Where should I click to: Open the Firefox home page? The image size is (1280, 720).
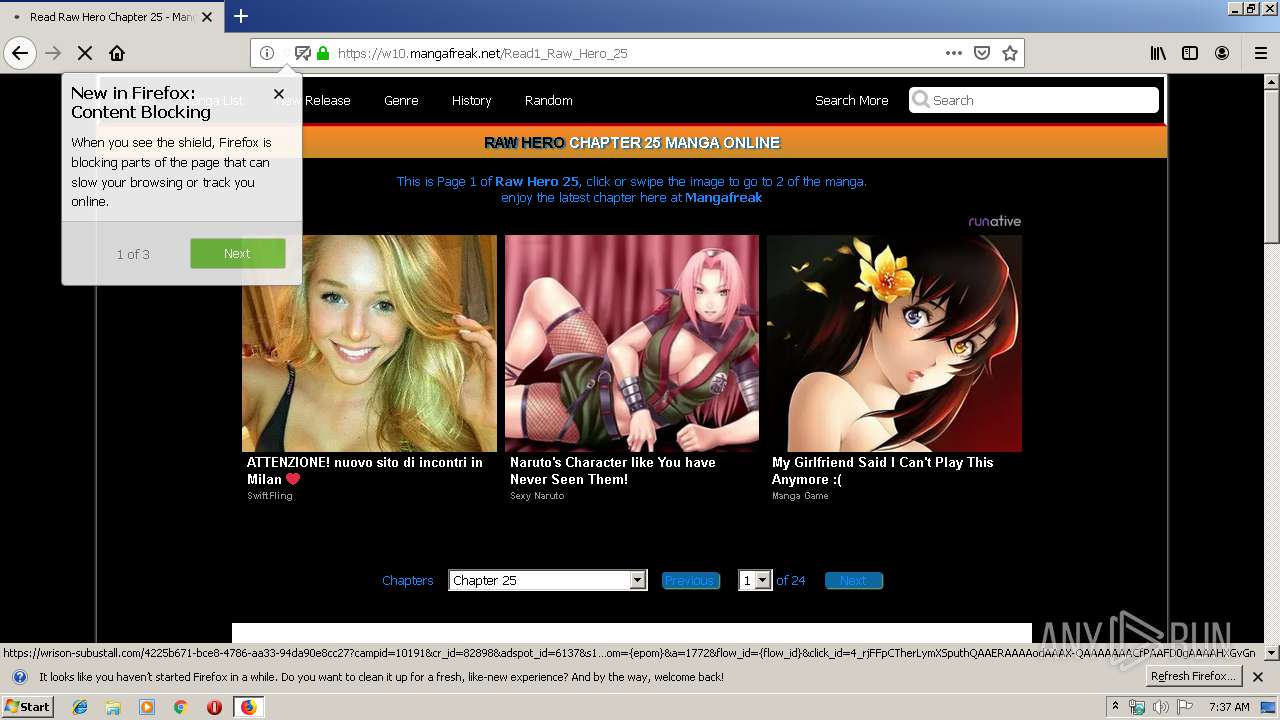pos(117,53)
